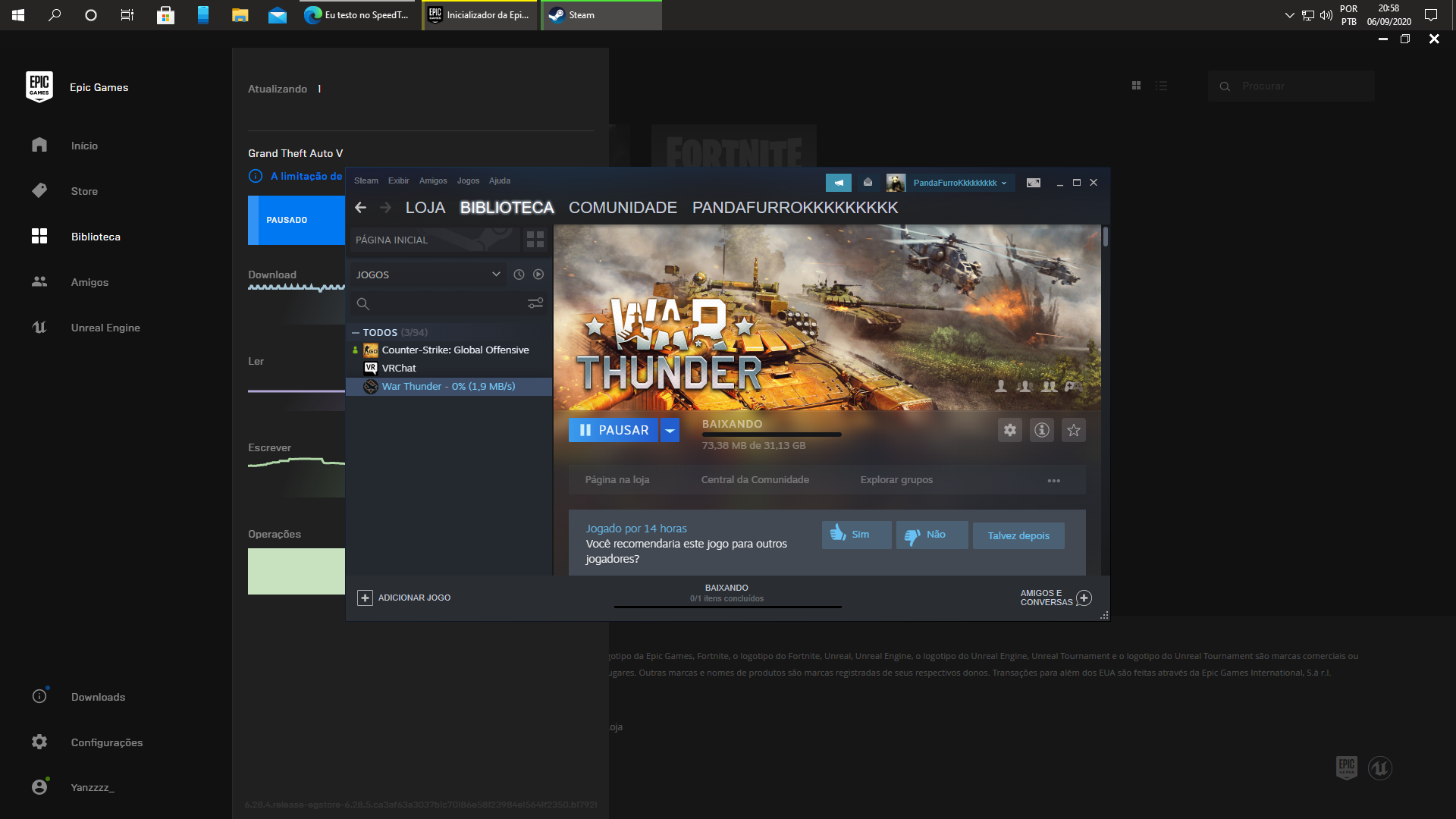Open the Exibir menu

click(x=398, y=180)
